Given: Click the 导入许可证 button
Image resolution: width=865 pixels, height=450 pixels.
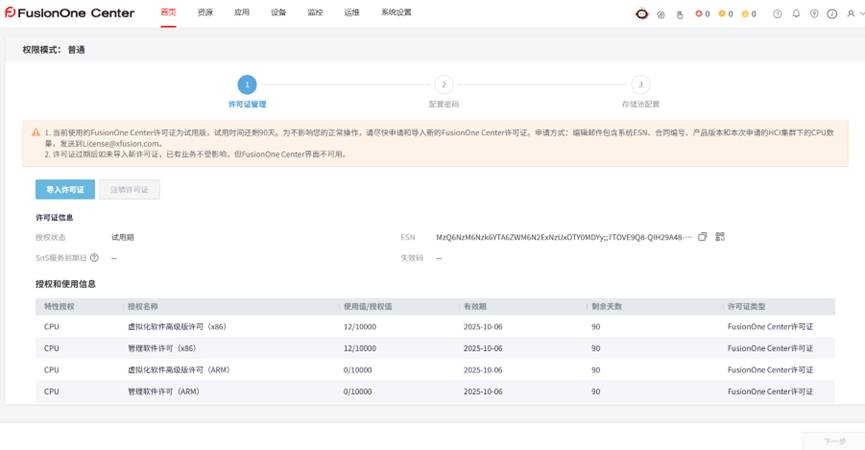Looking at the screenshot, I should (65, 189).
